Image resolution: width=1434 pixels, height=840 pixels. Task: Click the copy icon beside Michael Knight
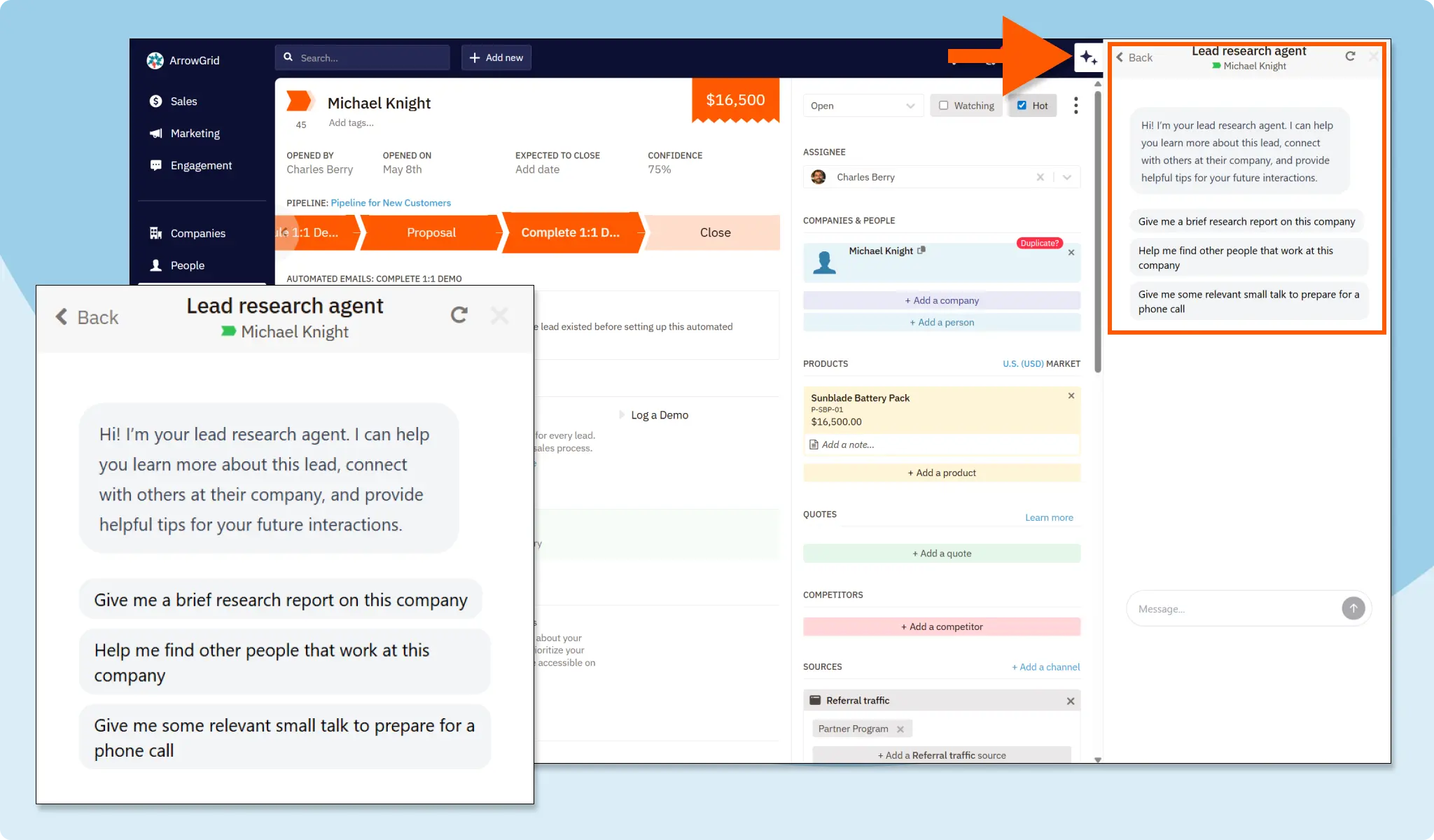(x=921, y=250)
